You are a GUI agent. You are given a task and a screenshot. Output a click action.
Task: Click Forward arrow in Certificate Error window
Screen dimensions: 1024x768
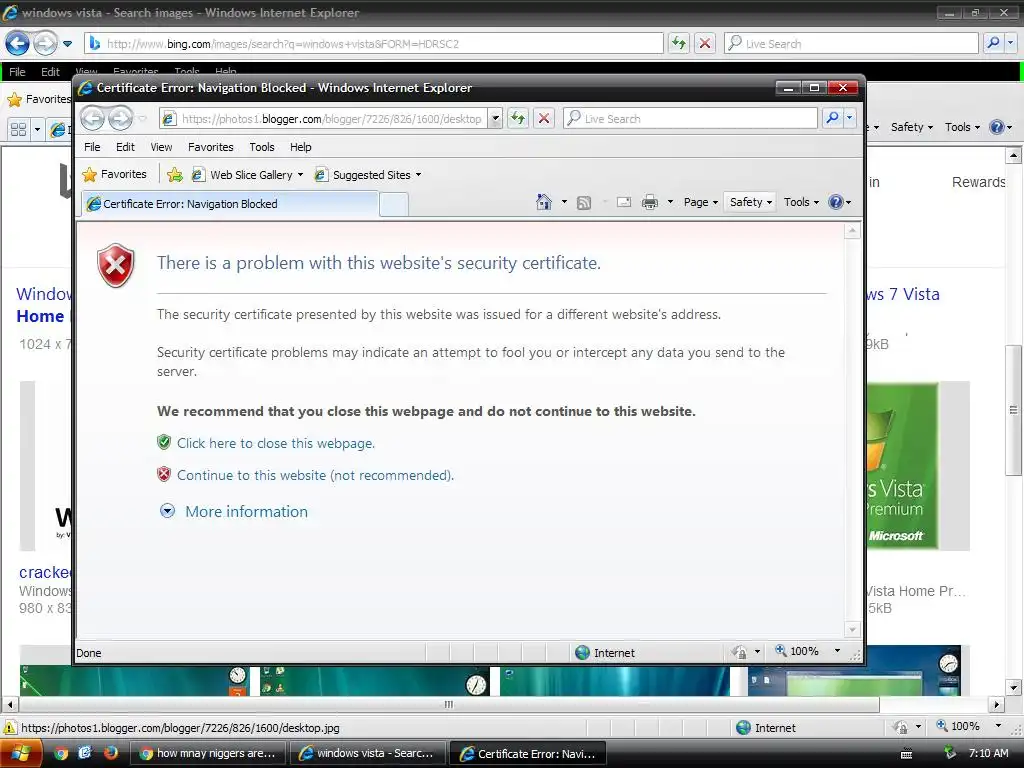point(120,118)
